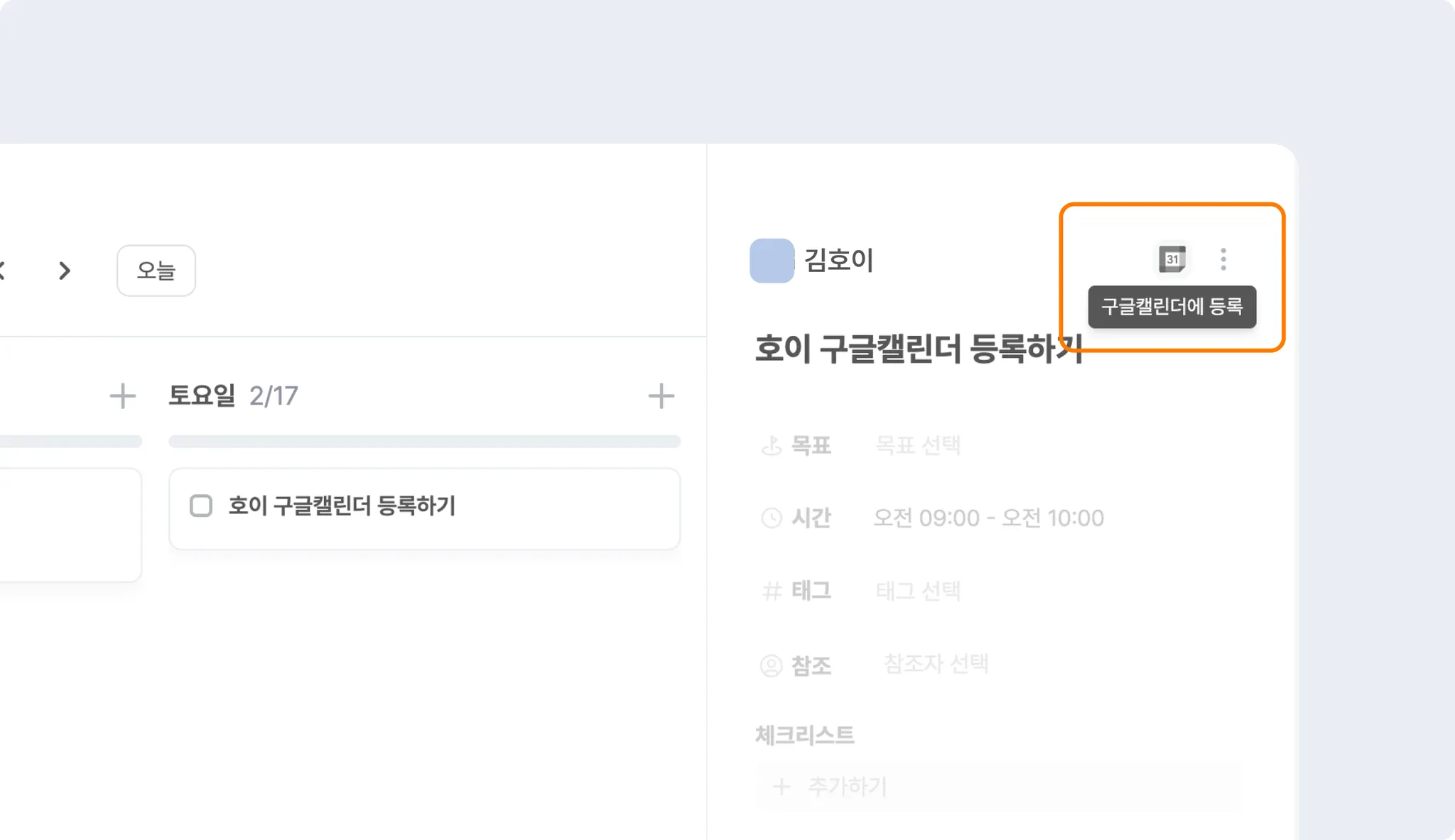Add a task to Saturday 2/17
Screen dimensions: 1455x840
pos(661,396)
